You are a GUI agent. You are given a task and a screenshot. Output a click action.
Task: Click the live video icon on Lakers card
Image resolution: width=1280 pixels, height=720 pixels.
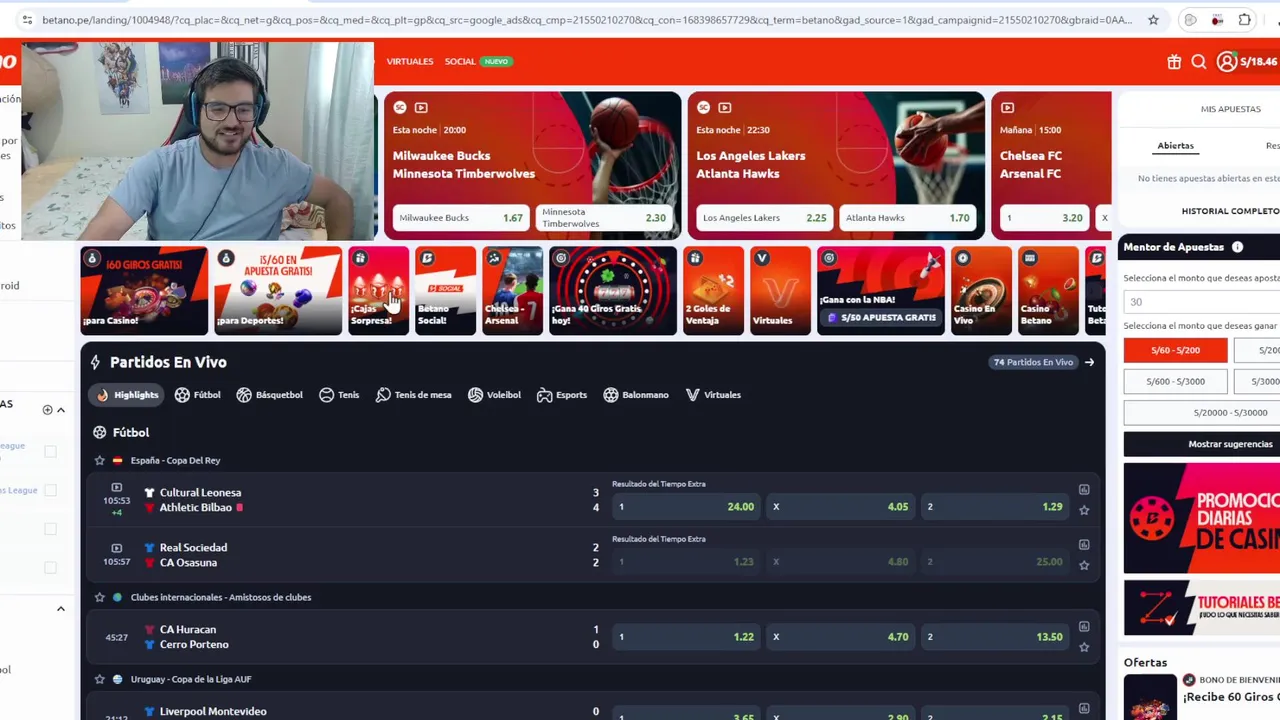(x=725, y=107)
